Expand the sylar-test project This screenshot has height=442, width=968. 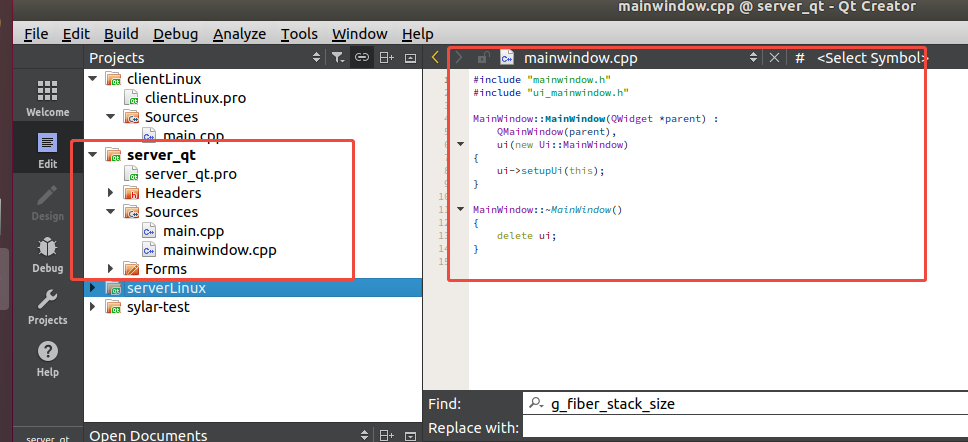[93, 307]
